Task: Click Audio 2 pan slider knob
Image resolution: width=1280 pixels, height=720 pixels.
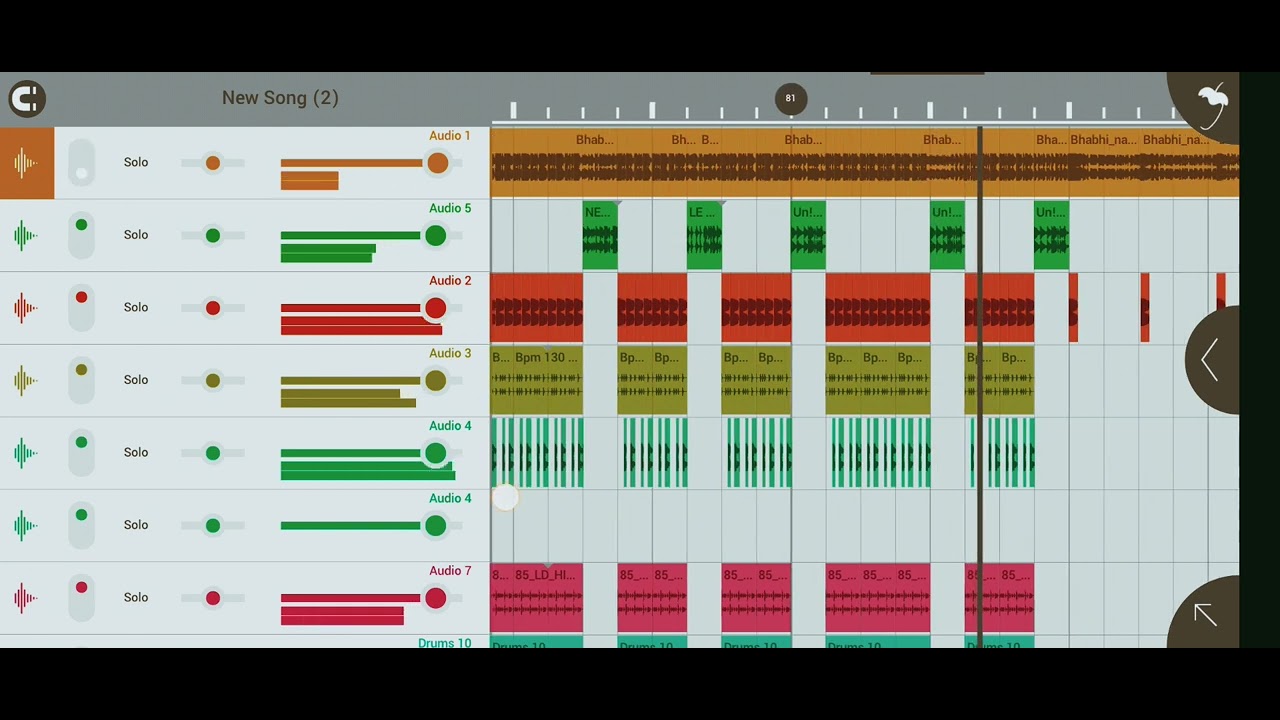Action: (x=212, y=308)
